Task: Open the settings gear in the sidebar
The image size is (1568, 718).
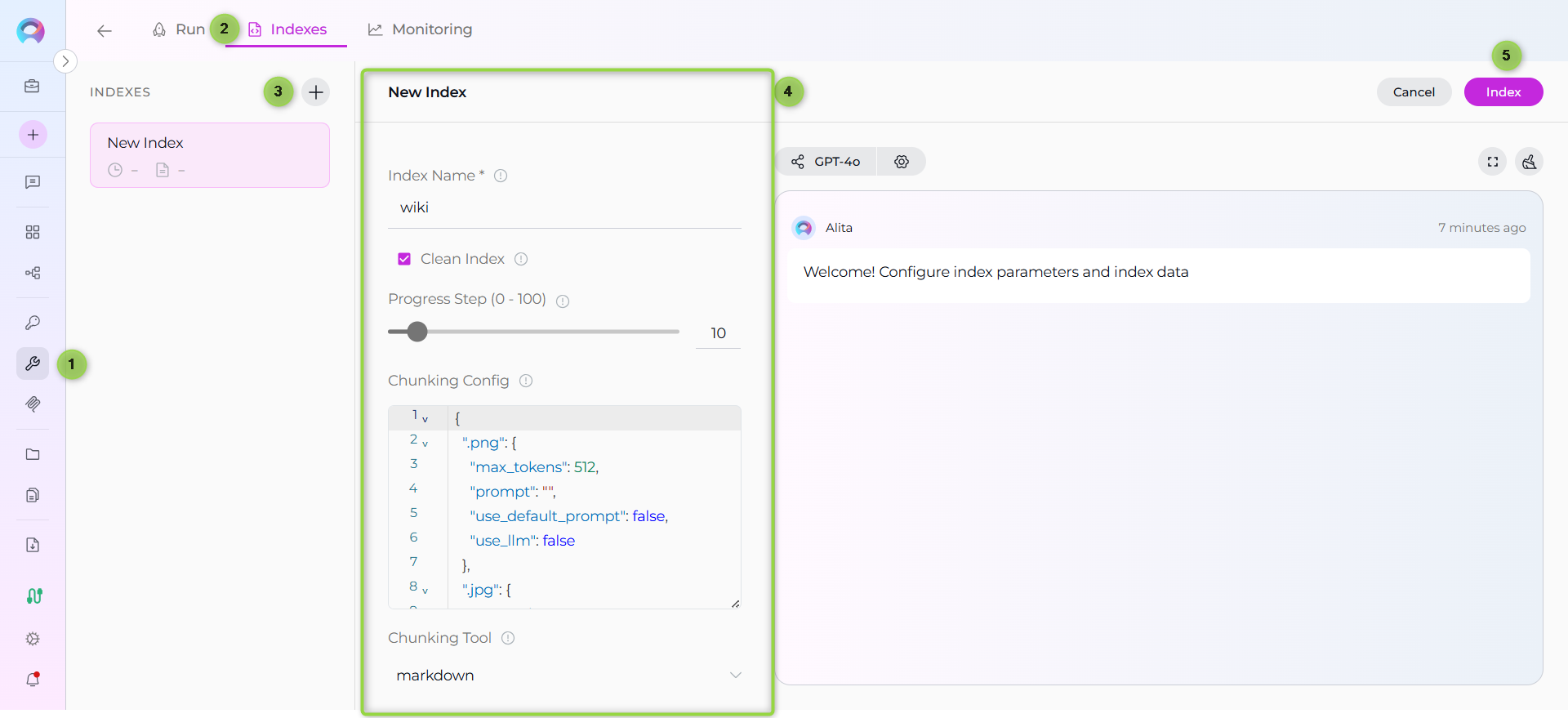Action: click(33, 639)
